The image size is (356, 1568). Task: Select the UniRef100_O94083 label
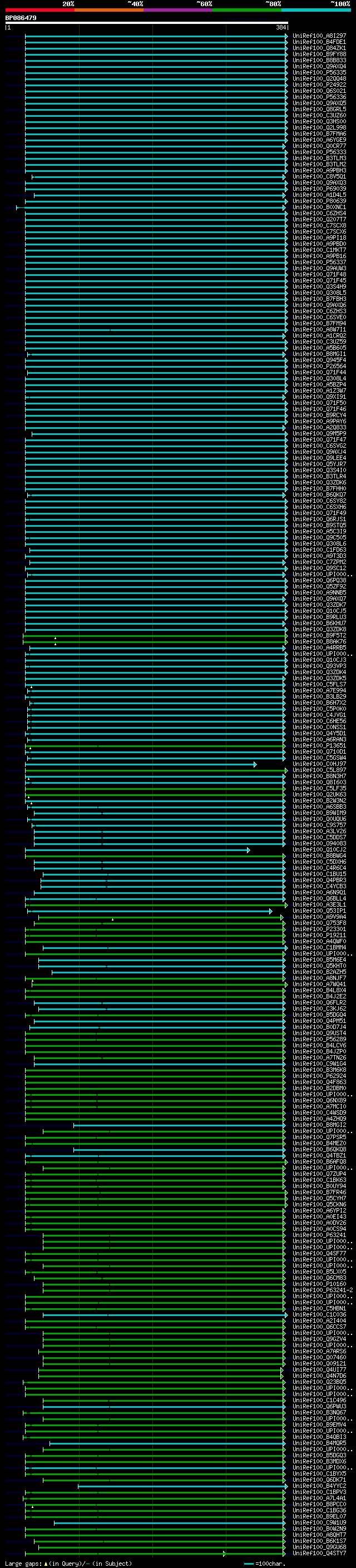(x=319, y=844)
